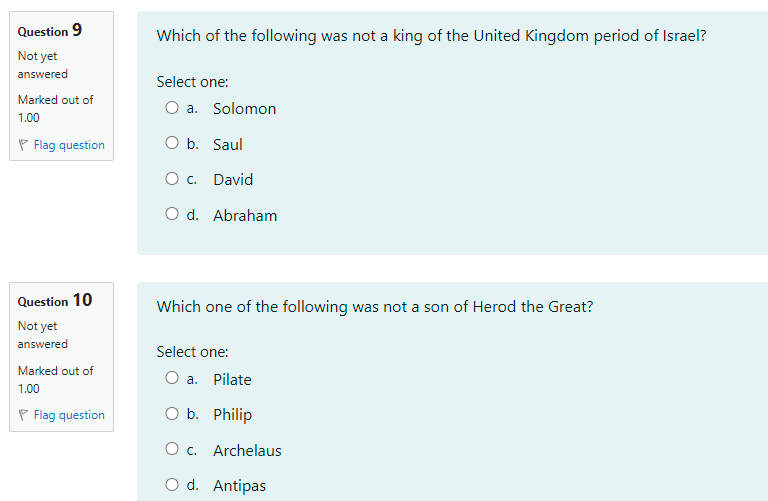Select the Pilate radio button
This screenshot has width=768, height=501.
172,379
